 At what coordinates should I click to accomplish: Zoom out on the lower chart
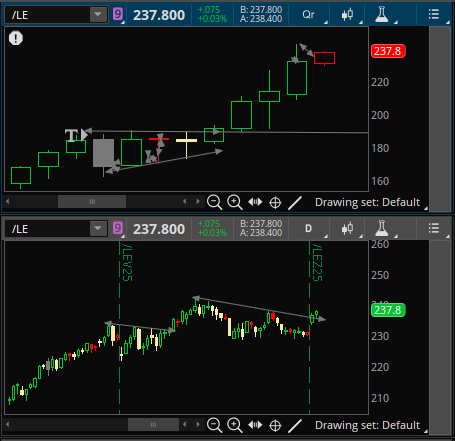pyautogui.click(x=214, y=425)
